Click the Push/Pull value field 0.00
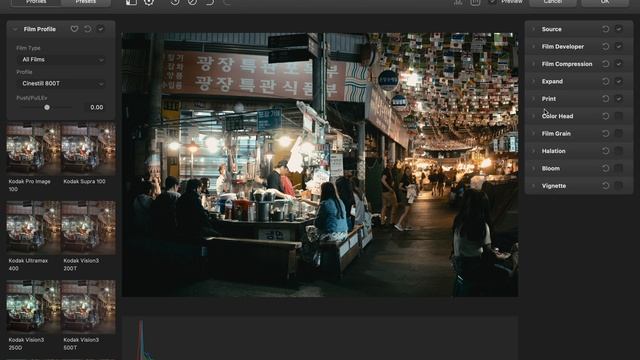 [96, 107]
